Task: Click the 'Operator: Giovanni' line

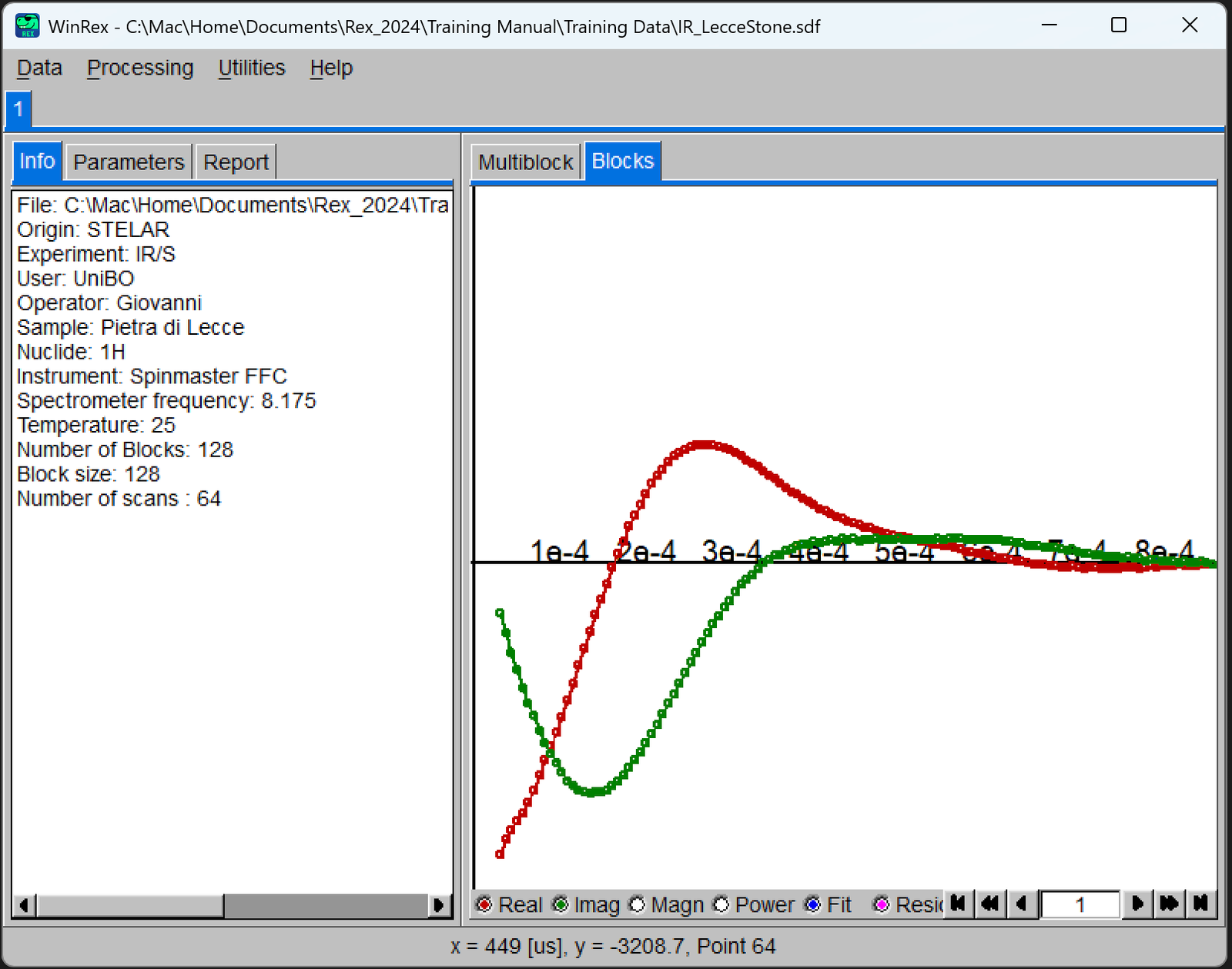Action: (x=109, y=303)
